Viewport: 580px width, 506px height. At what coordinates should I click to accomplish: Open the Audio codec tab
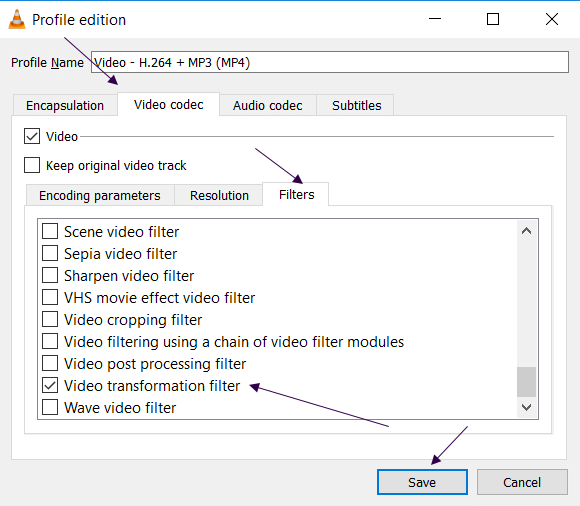point(268,105)
